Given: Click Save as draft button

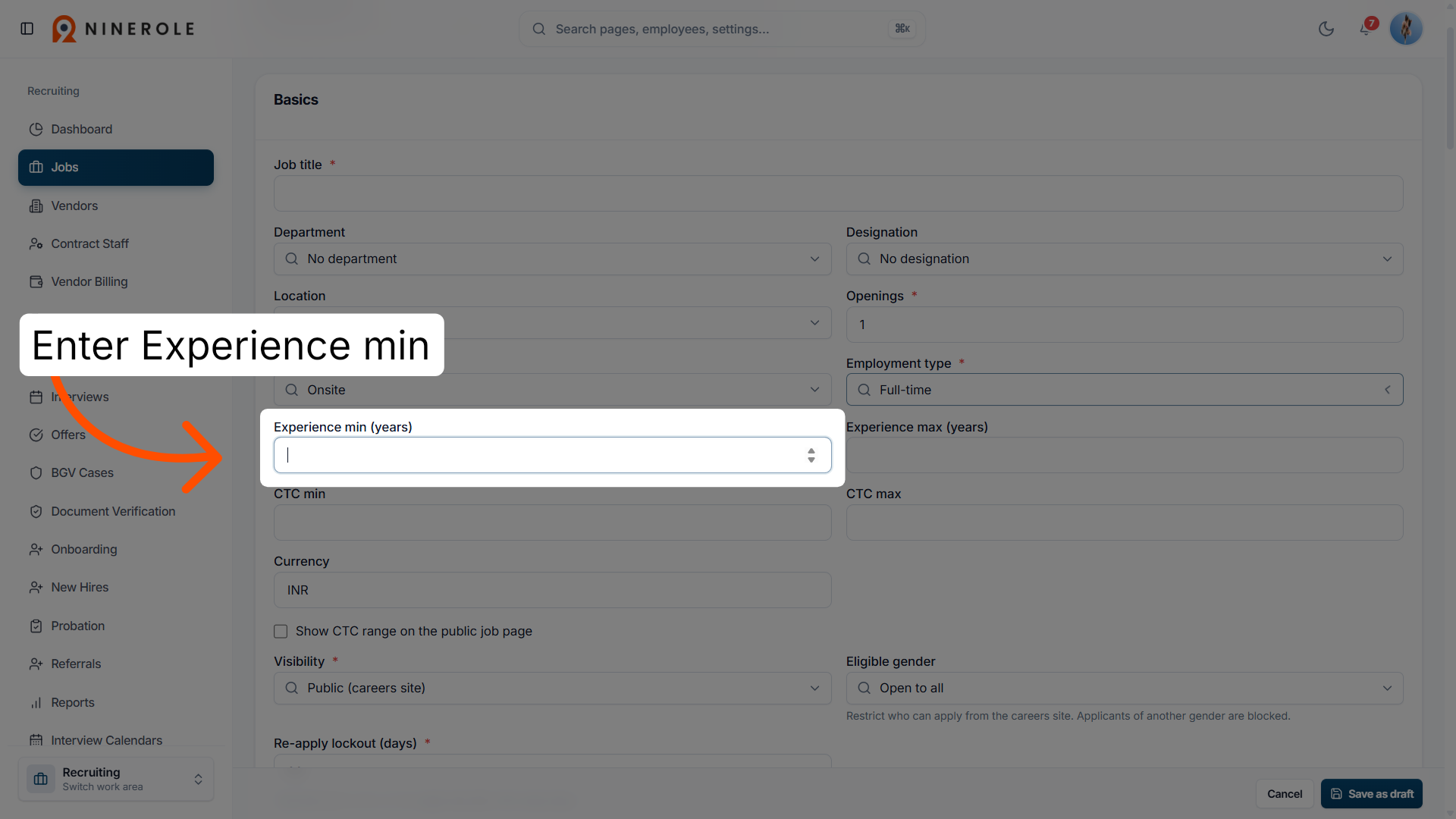Looking at the screenshot, I should tap(1372, 794).
